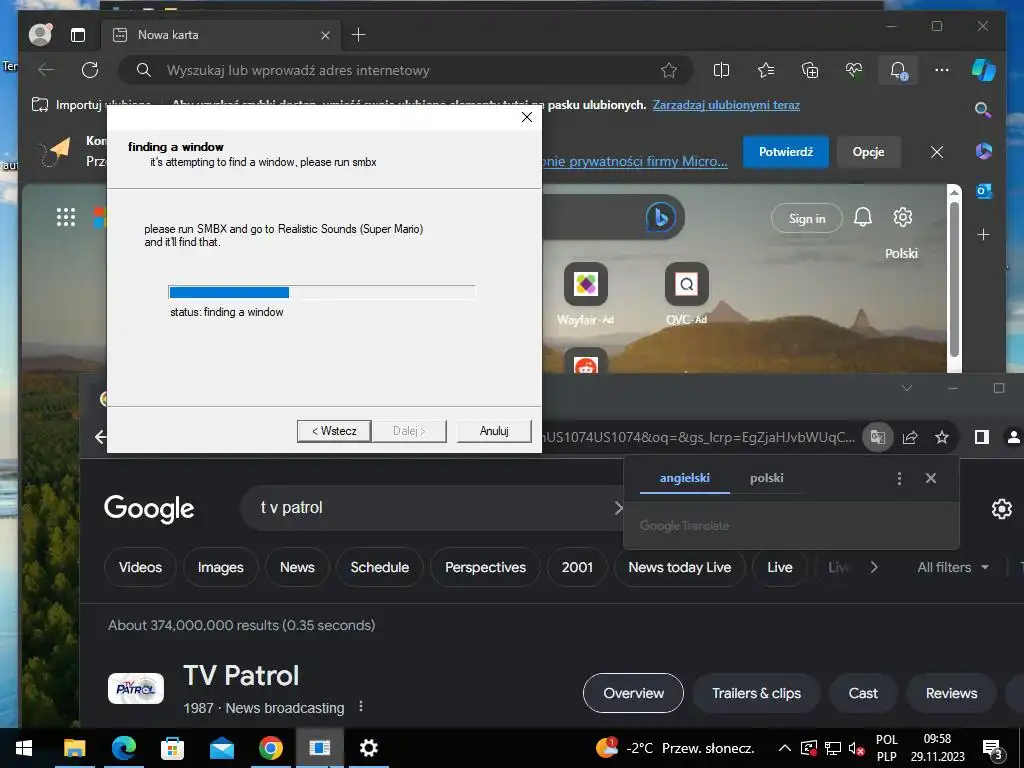Filter results by Videos
Viewport: 1024px width, 768px height.
140,567
